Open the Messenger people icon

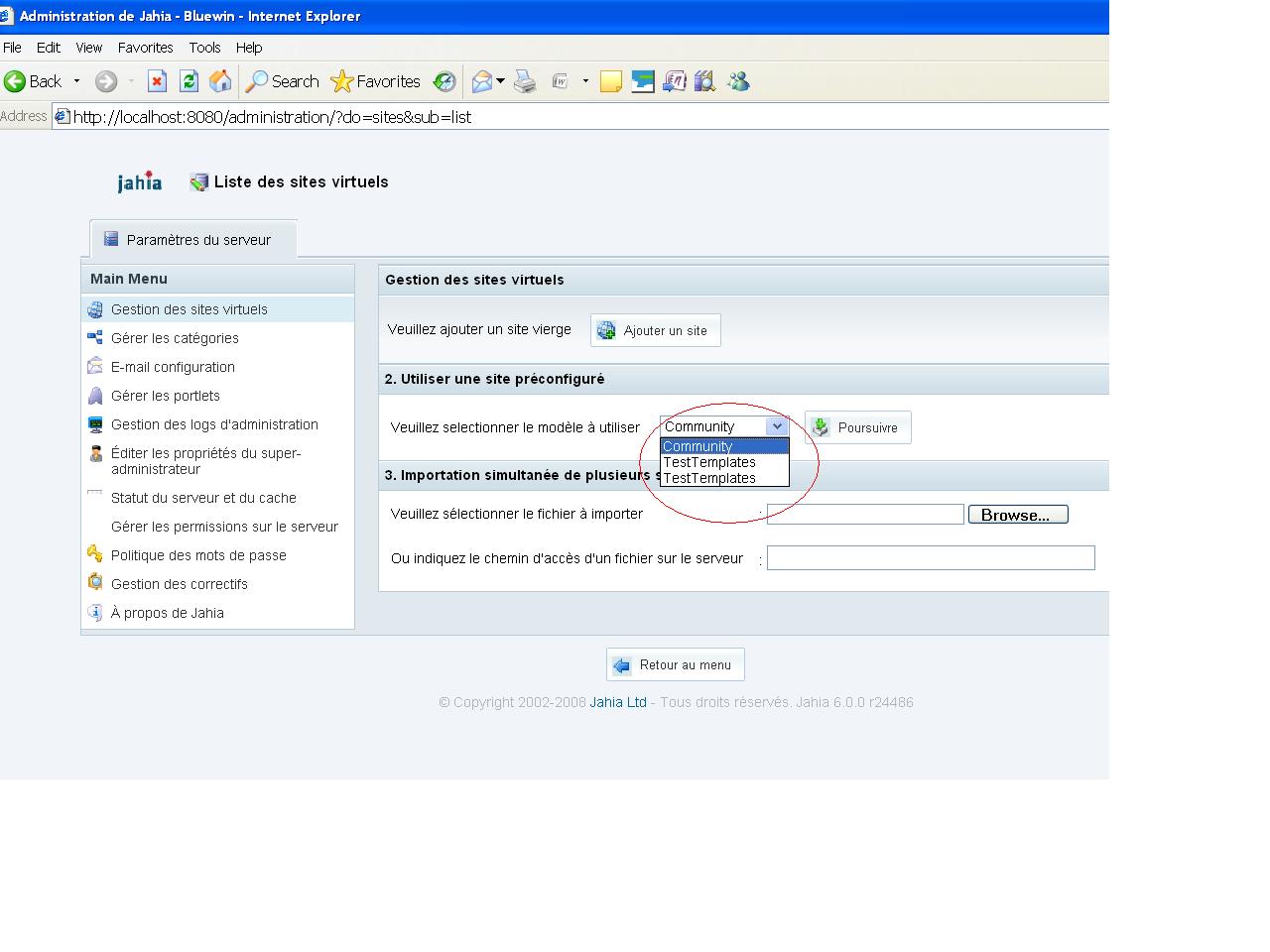pos(738,81)
